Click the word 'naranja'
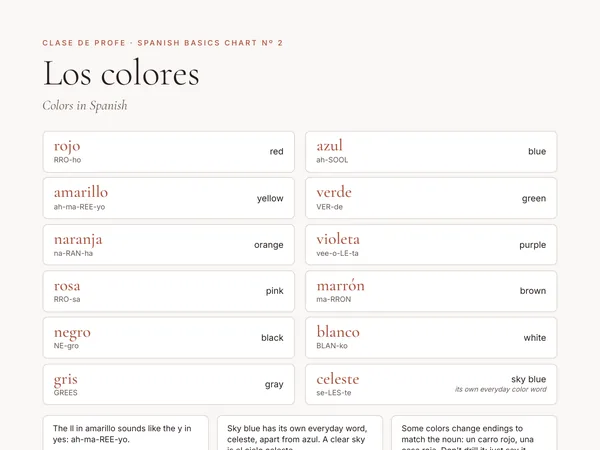 point(78,240)
